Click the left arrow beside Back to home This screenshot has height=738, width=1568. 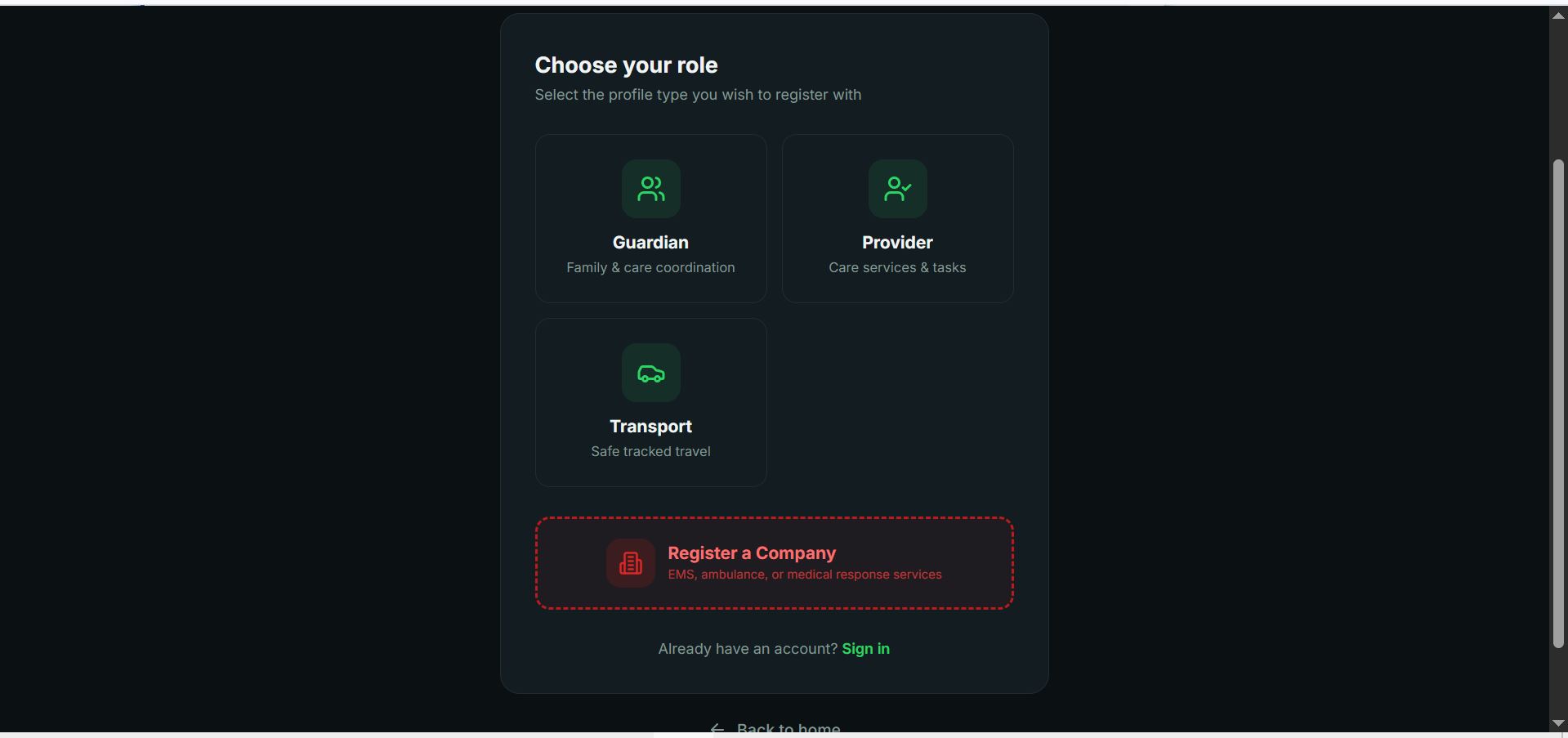pos(717,728)
